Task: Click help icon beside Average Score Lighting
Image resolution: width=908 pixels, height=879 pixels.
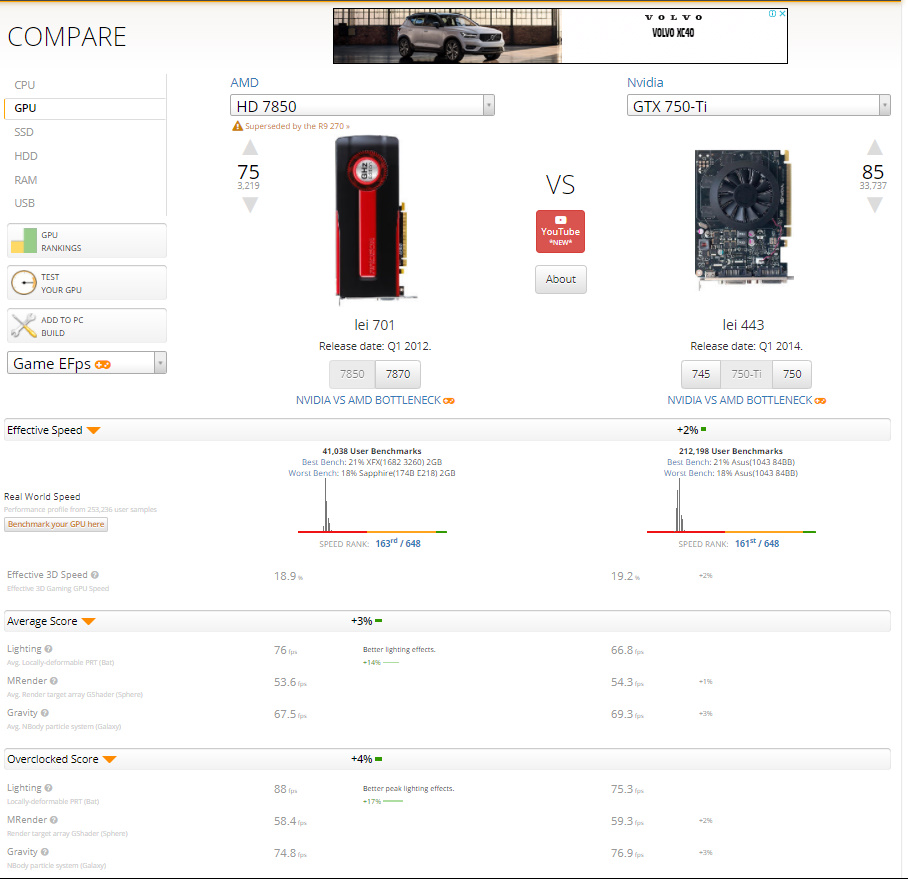Action: [x=49, y=649]
